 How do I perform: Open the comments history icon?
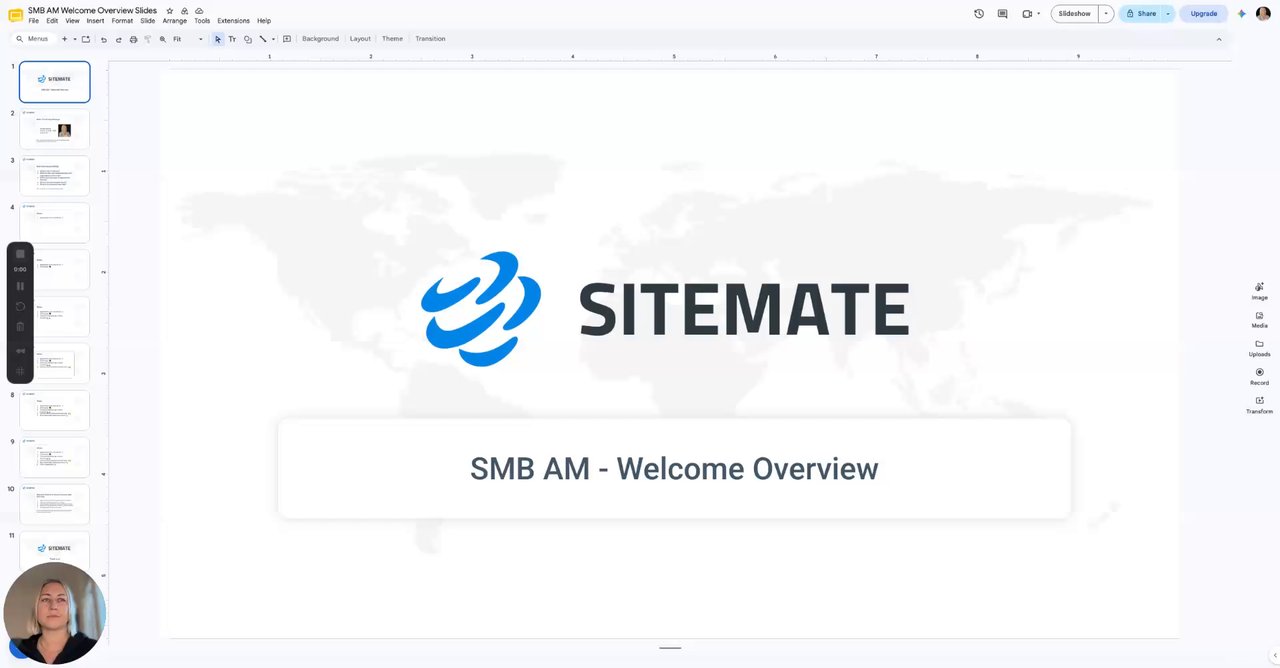(x=1002, y=14)
